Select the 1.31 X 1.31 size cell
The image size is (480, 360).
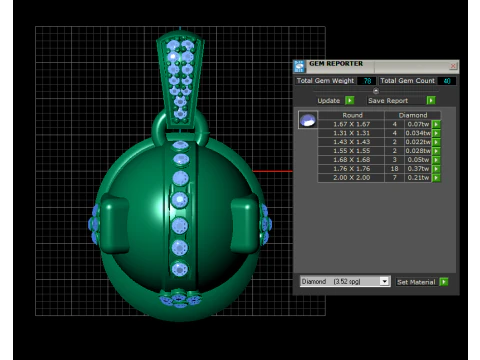(x=351, y=133)
